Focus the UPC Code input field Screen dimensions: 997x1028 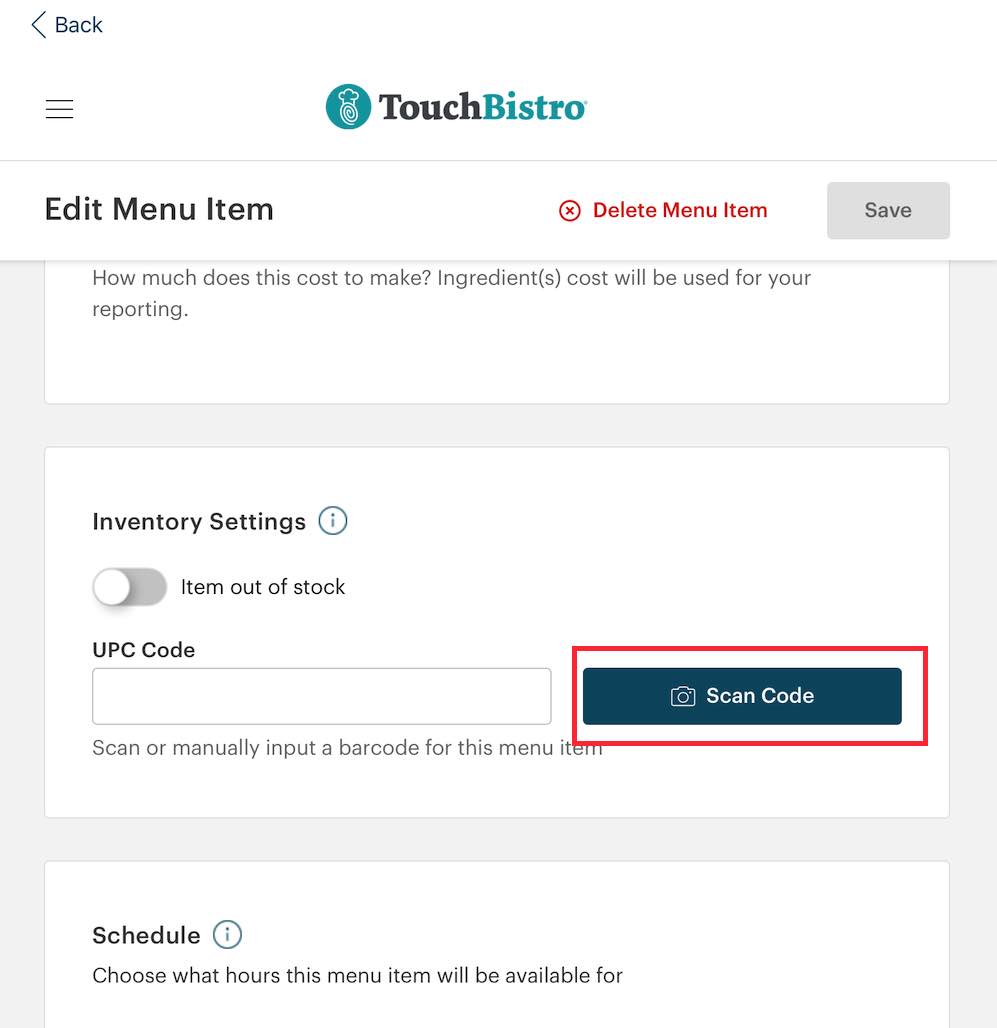coord(321,696)
